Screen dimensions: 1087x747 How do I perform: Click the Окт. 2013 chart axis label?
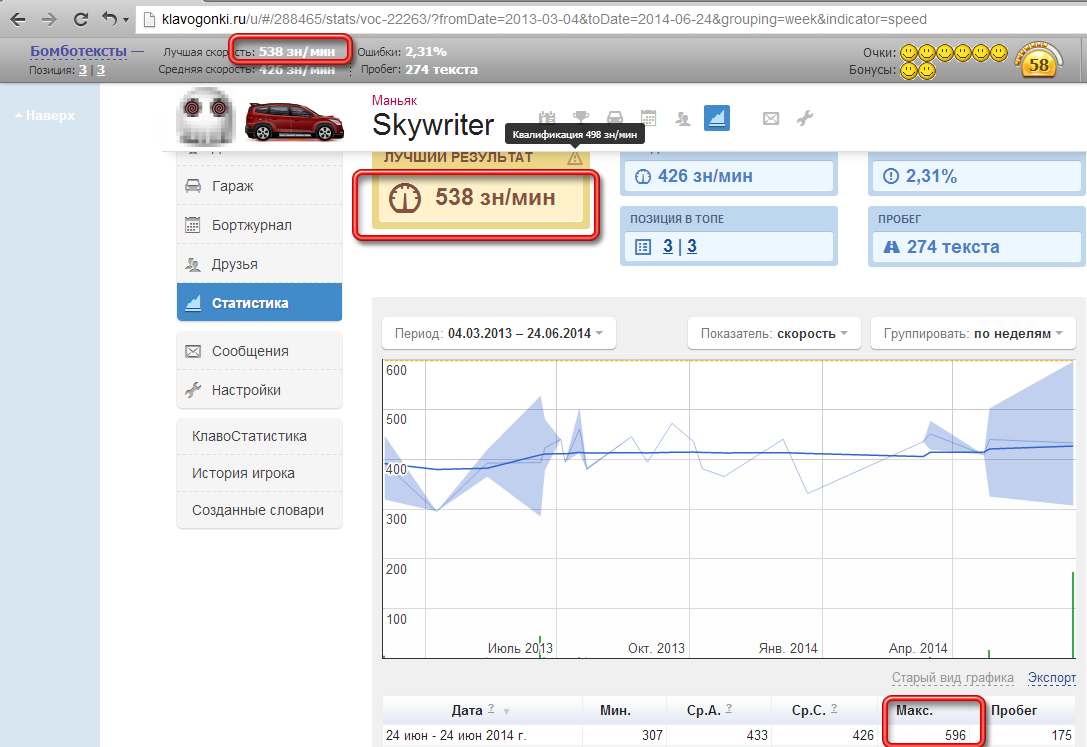656,649
